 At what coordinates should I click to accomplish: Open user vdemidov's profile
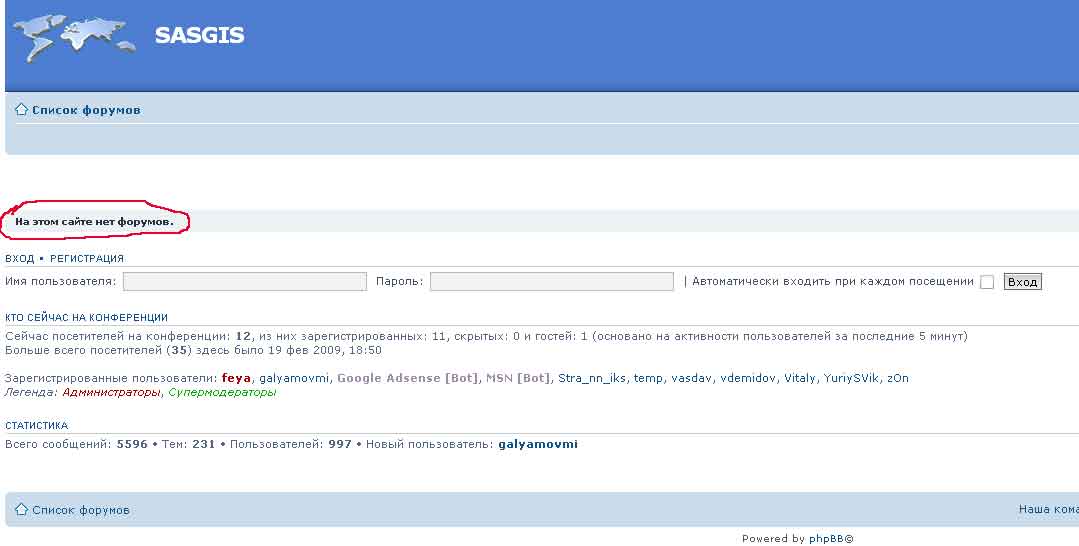point(748,378)
